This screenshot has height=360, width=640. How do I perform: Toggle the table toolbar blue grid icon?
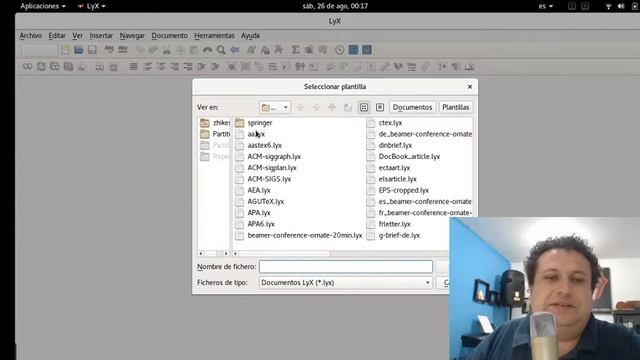click(x=367, y=50)
